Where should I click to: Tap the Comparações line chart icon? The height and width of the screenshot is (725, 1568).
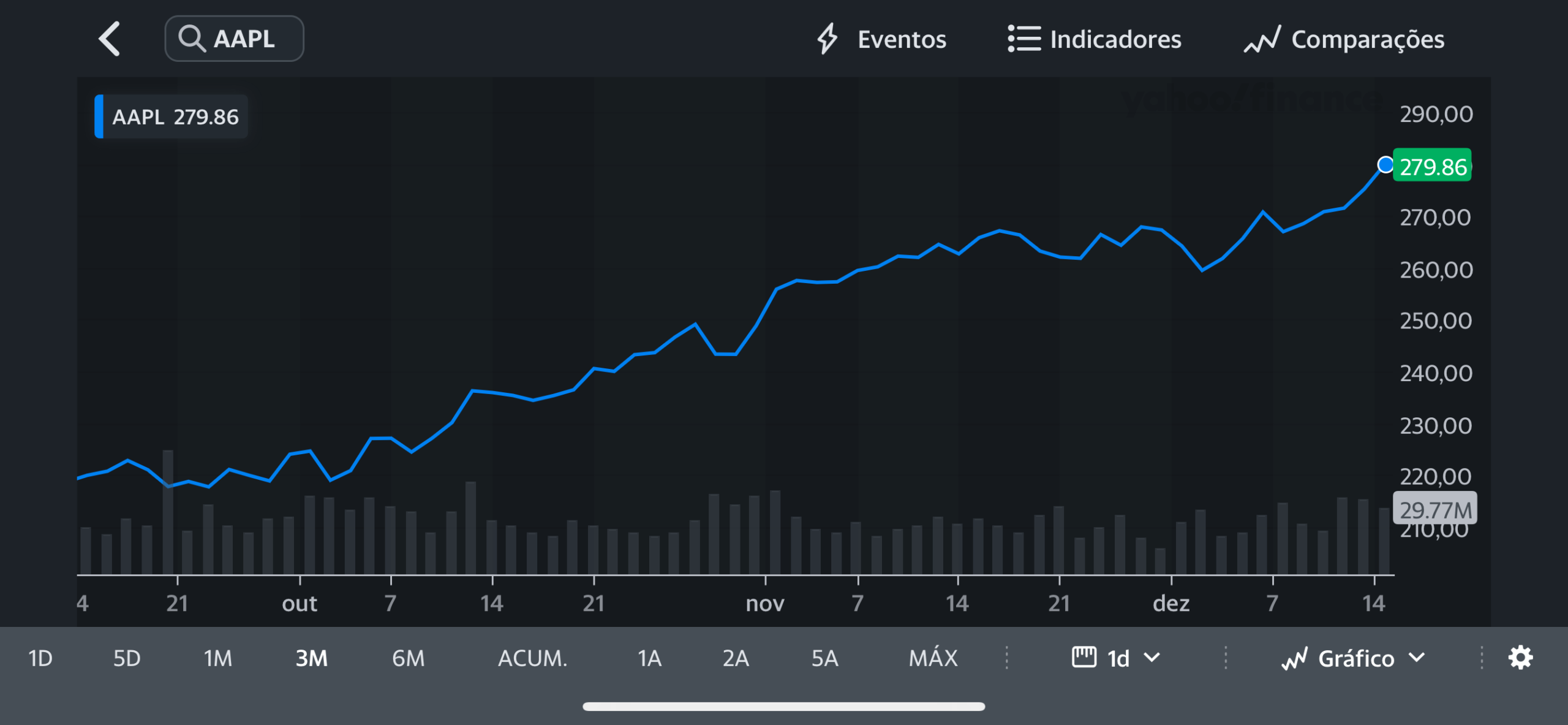(1262, 39)
